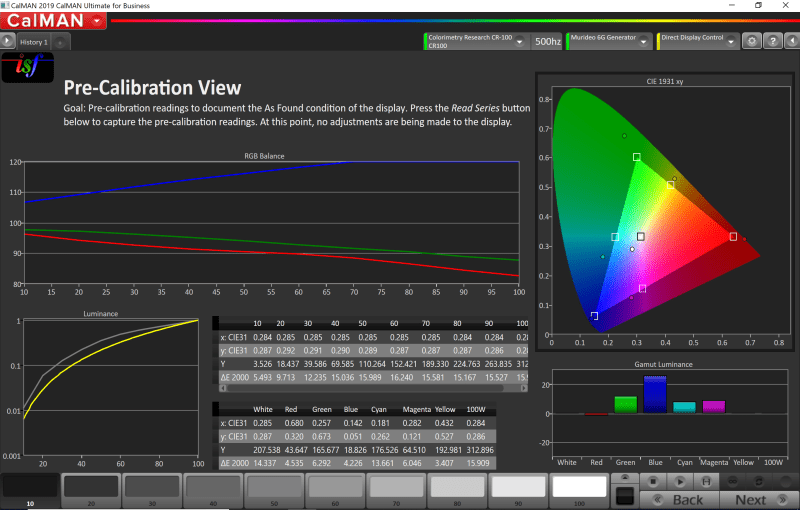Image resolution: width=800 pixels, height=510 pixels.
Task: Click the grayscale table horizontal scrollbar
Action: point(373,388)
